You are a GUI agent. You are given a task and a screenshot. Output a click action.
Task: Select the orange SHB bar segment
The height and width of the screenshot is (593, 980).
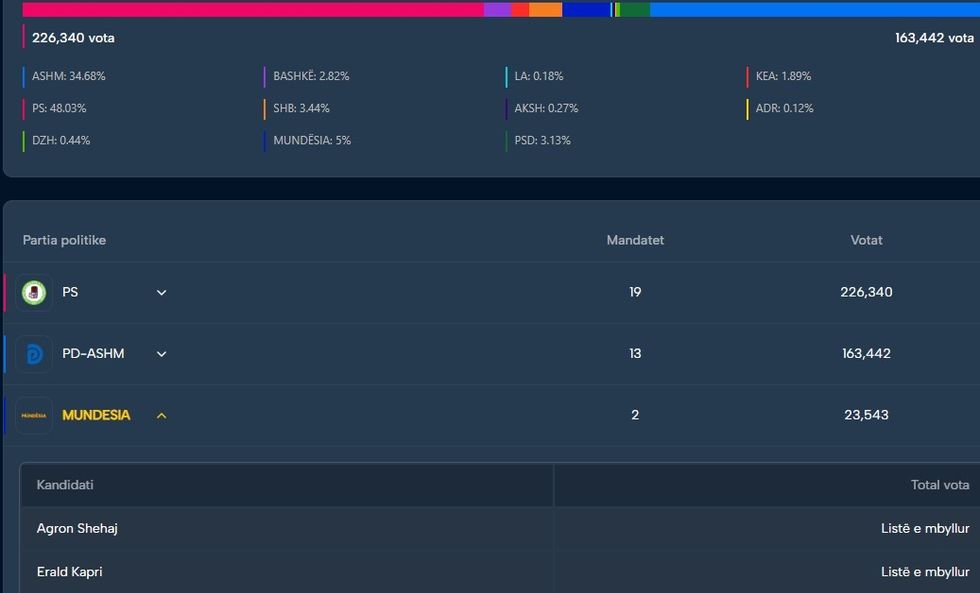(x=545, y=10)
